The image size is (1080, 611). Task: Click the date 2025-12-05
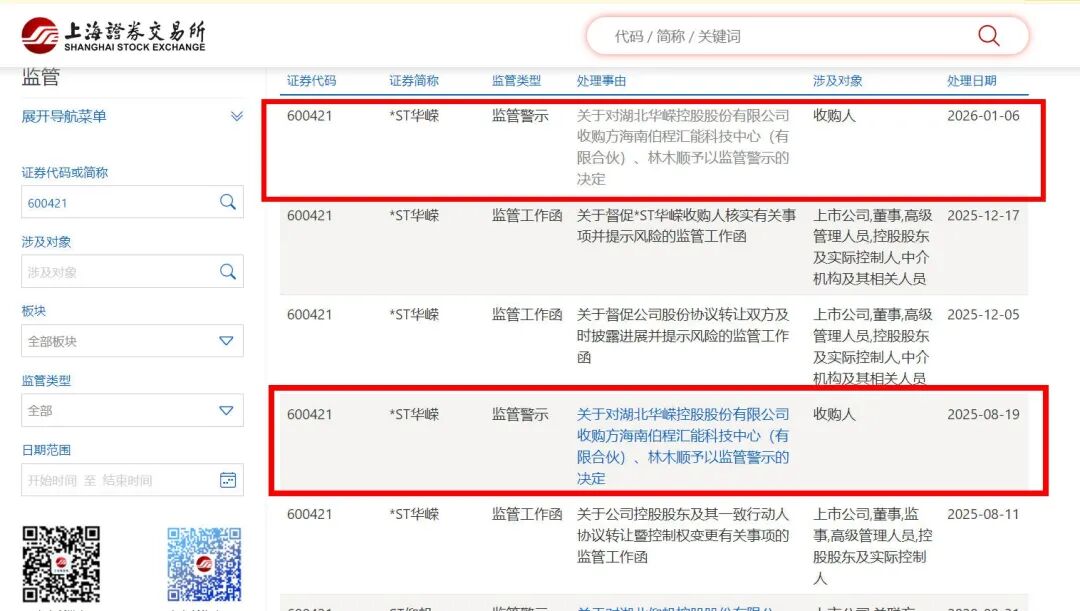[983, 315]
